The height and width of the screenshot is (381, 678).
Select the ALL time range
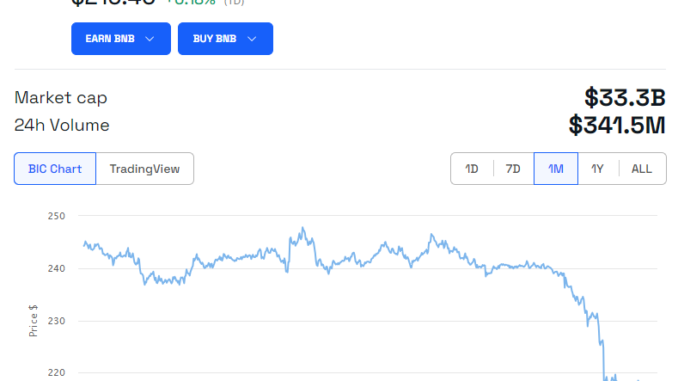click(x=642, y=169)
